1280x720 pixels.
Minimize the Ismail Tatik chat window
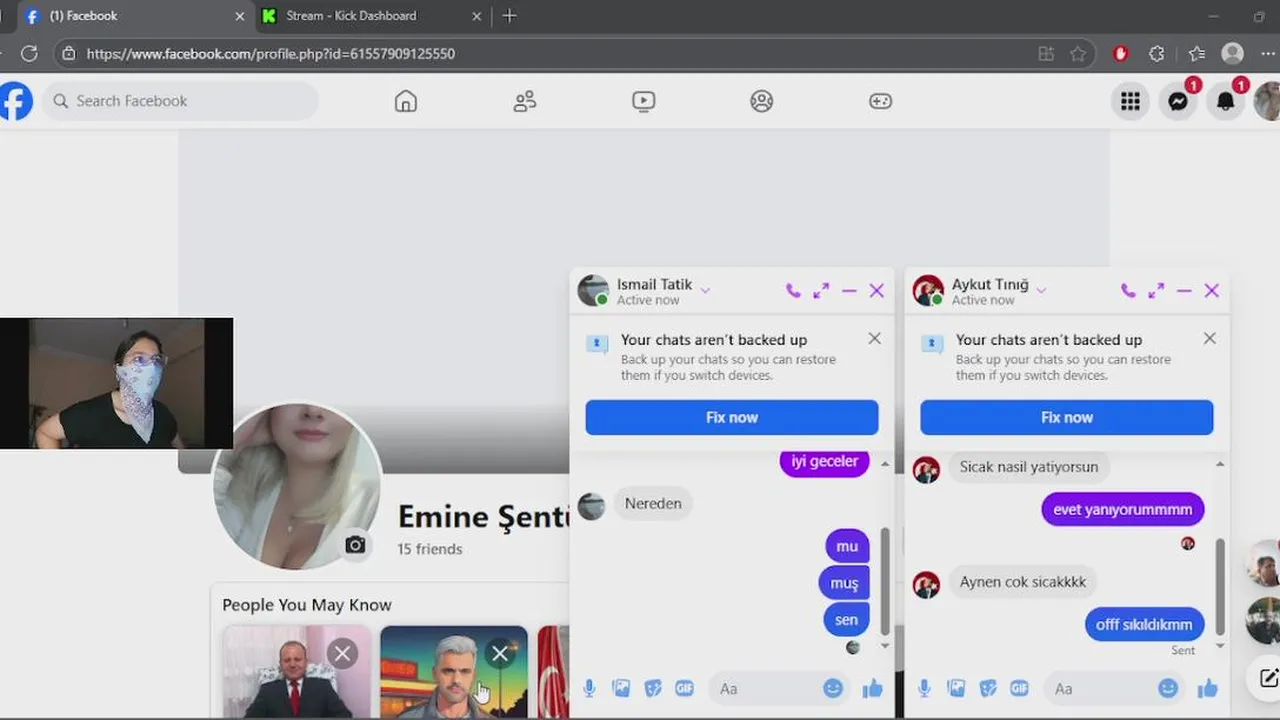849,291
